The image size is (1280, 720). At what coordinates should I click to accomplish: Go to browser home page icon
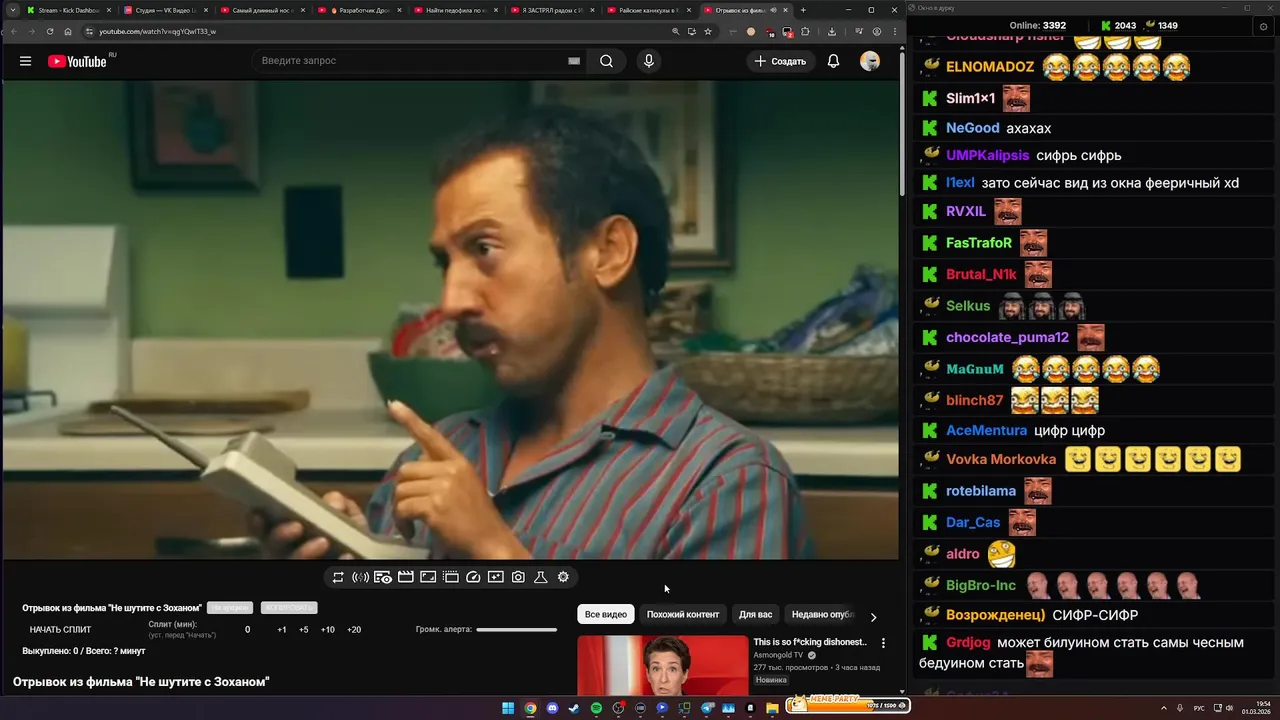(68, 31)
